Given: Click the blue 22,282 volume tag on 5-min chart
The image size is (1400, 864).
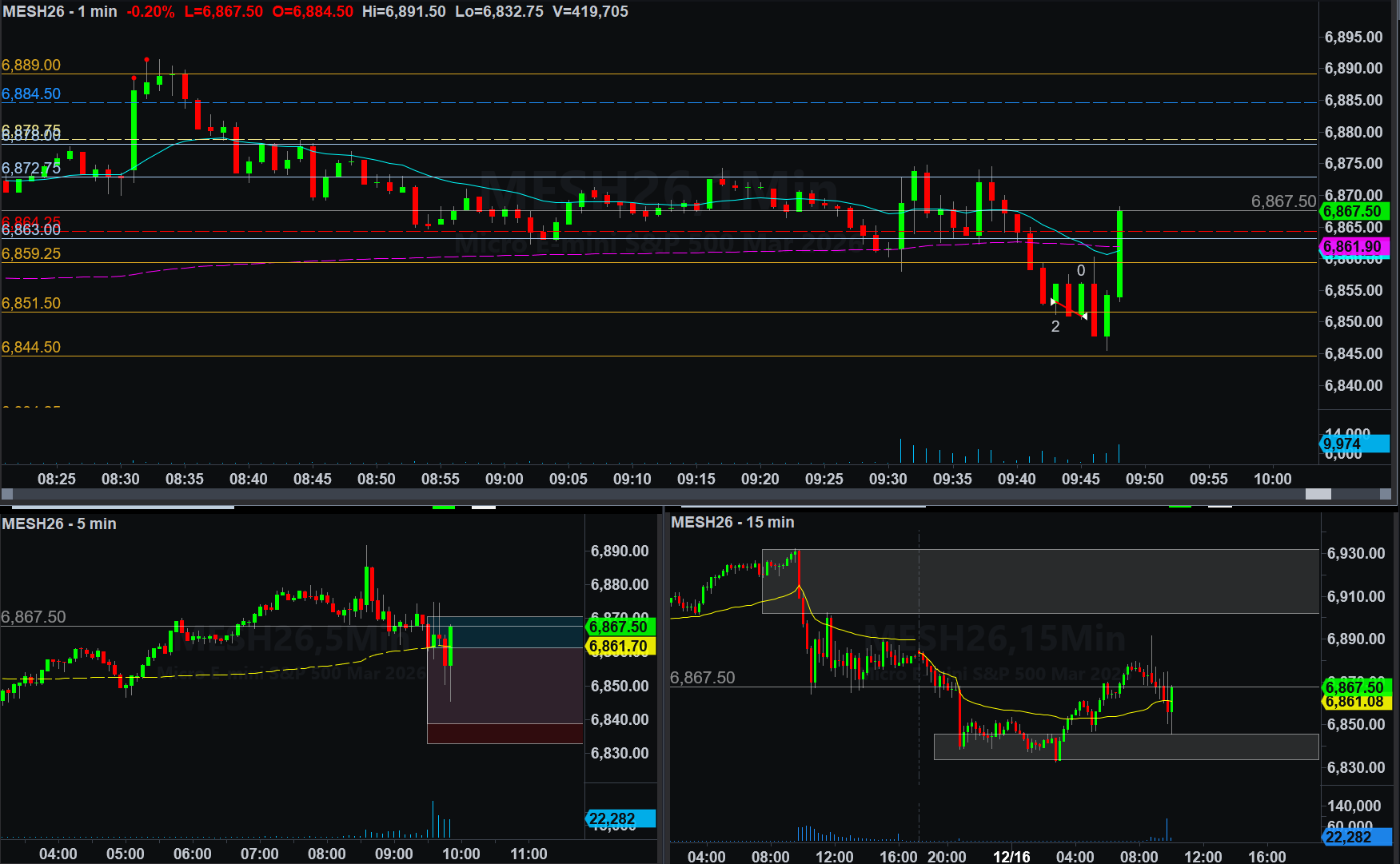Looking at the screenshot, I should [x=620, y=818].
